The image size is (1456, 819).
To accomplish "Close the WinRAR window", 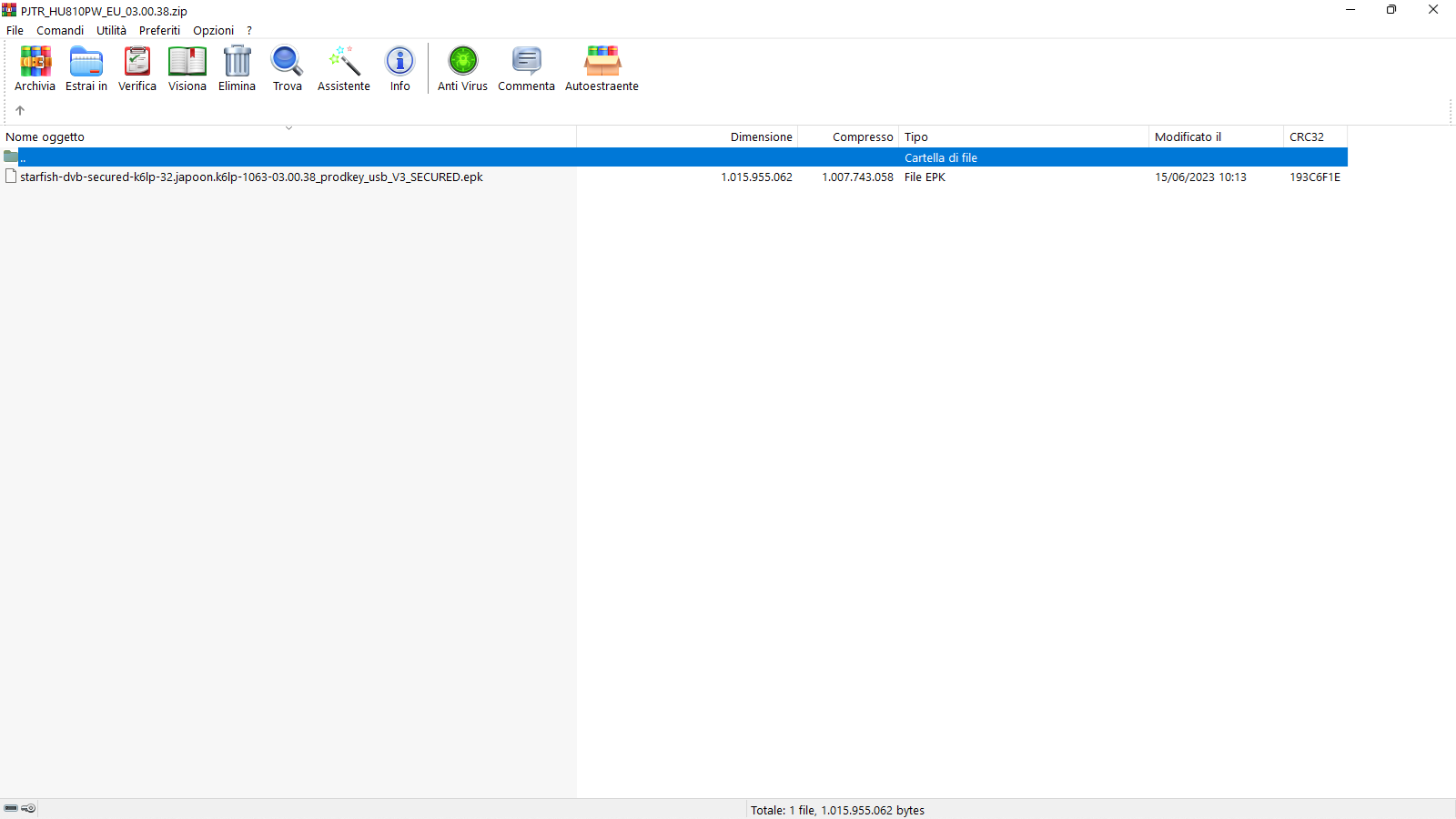I will click(x=1433, y=10).
